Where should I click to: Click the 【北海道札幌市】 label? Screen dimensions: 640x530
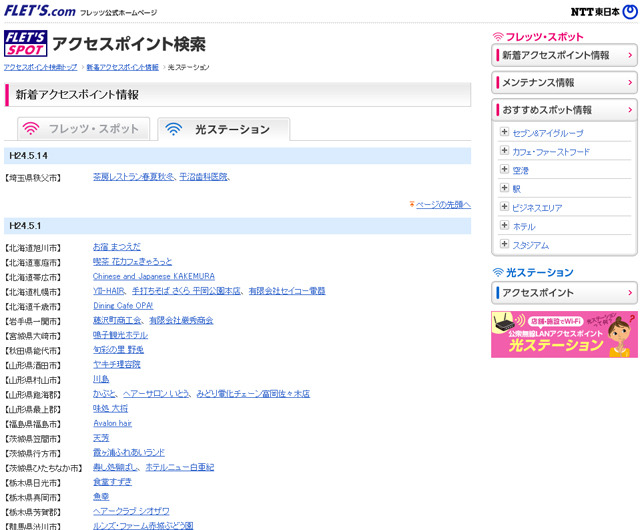[x=33, y=292]
